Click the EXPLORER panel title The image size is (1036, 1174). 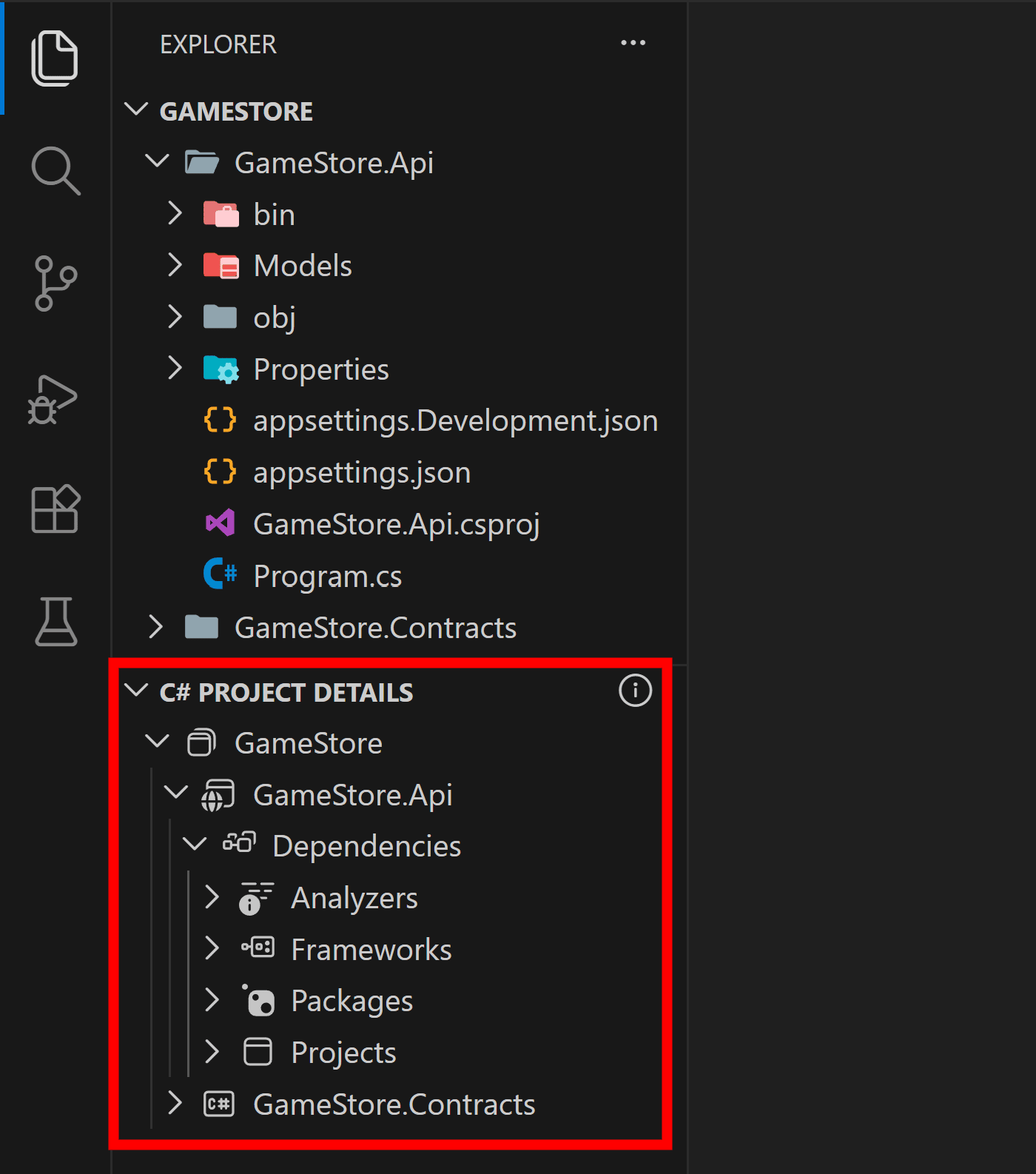218,44
